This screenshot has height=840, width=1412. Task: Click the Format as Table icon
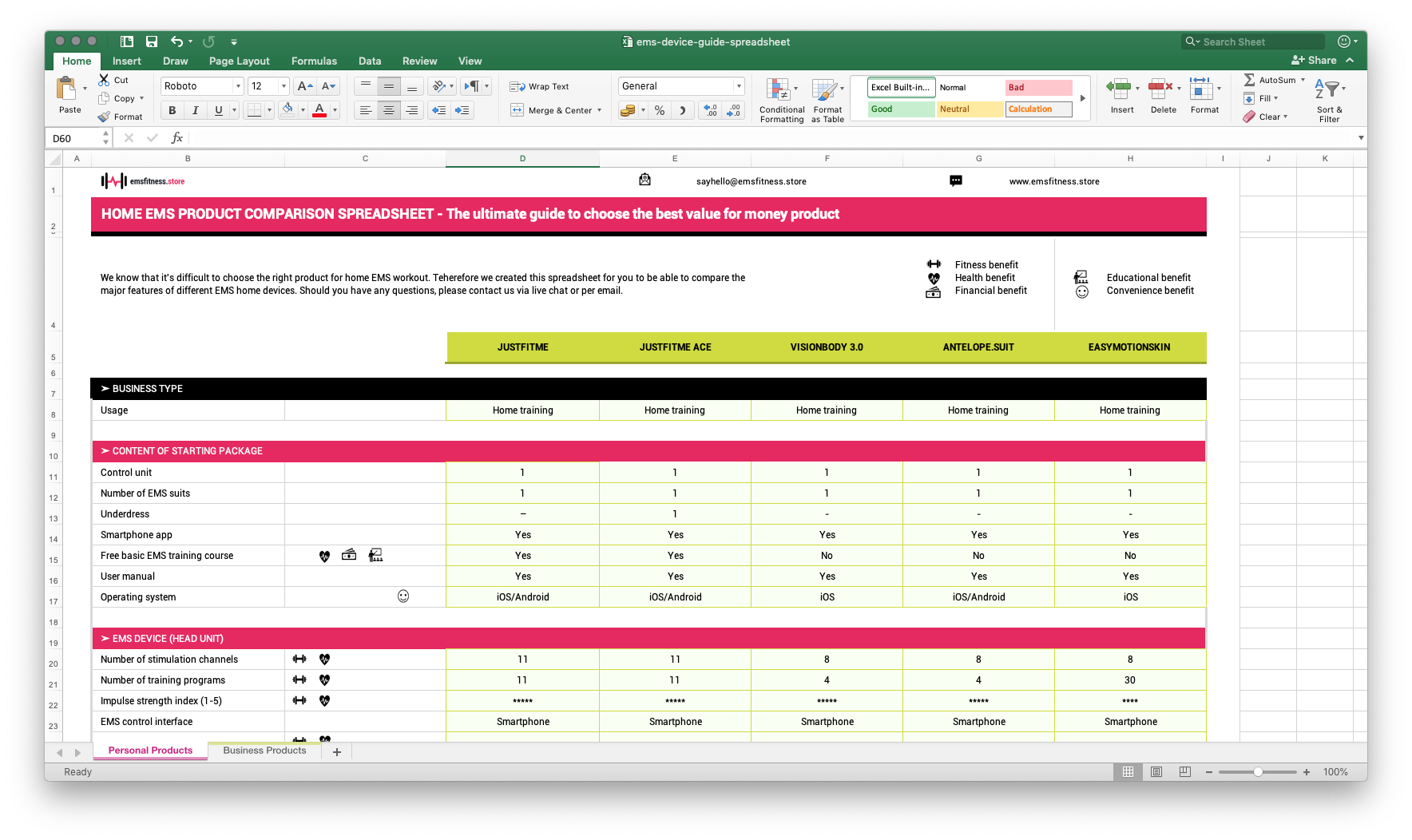point(827,89)
